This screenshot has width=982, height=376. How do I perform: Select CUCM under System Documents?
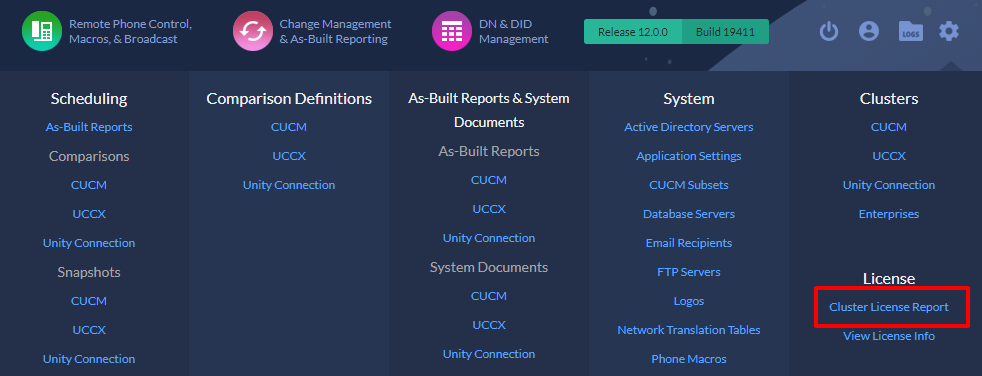(488, 296)
